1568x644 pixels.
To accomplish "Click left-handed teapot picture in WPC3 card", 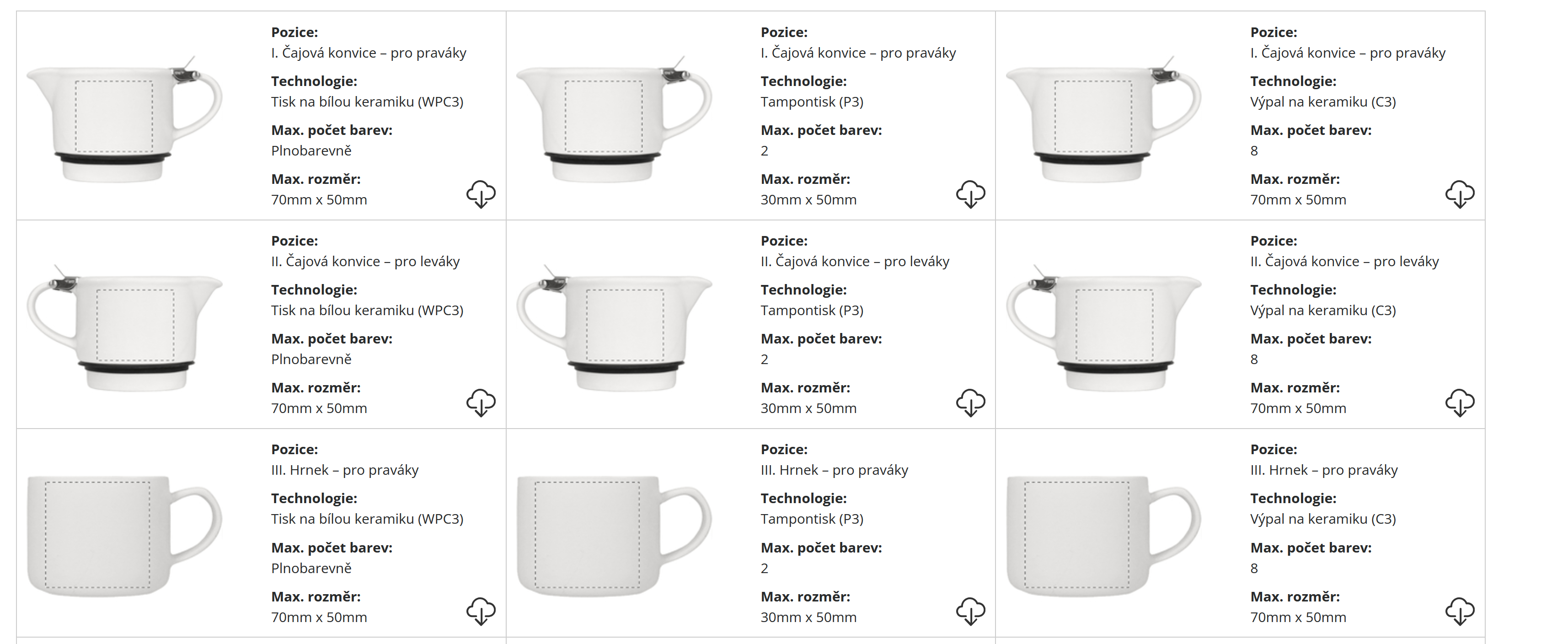I will 125,329.
